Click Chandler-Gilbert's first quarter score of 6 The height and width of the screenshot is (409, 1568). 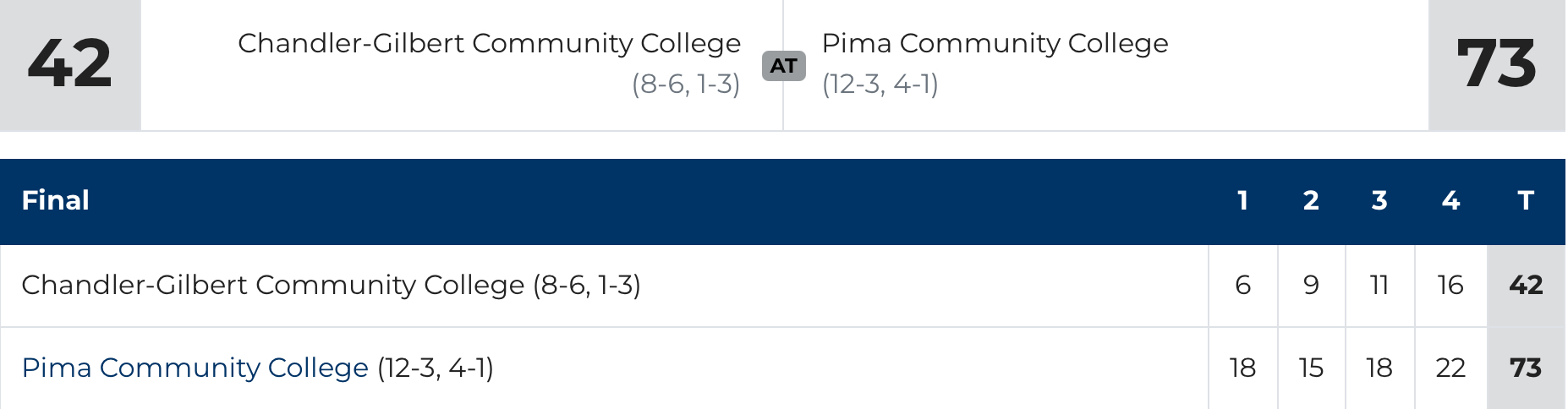click(x=1242, y=285)
